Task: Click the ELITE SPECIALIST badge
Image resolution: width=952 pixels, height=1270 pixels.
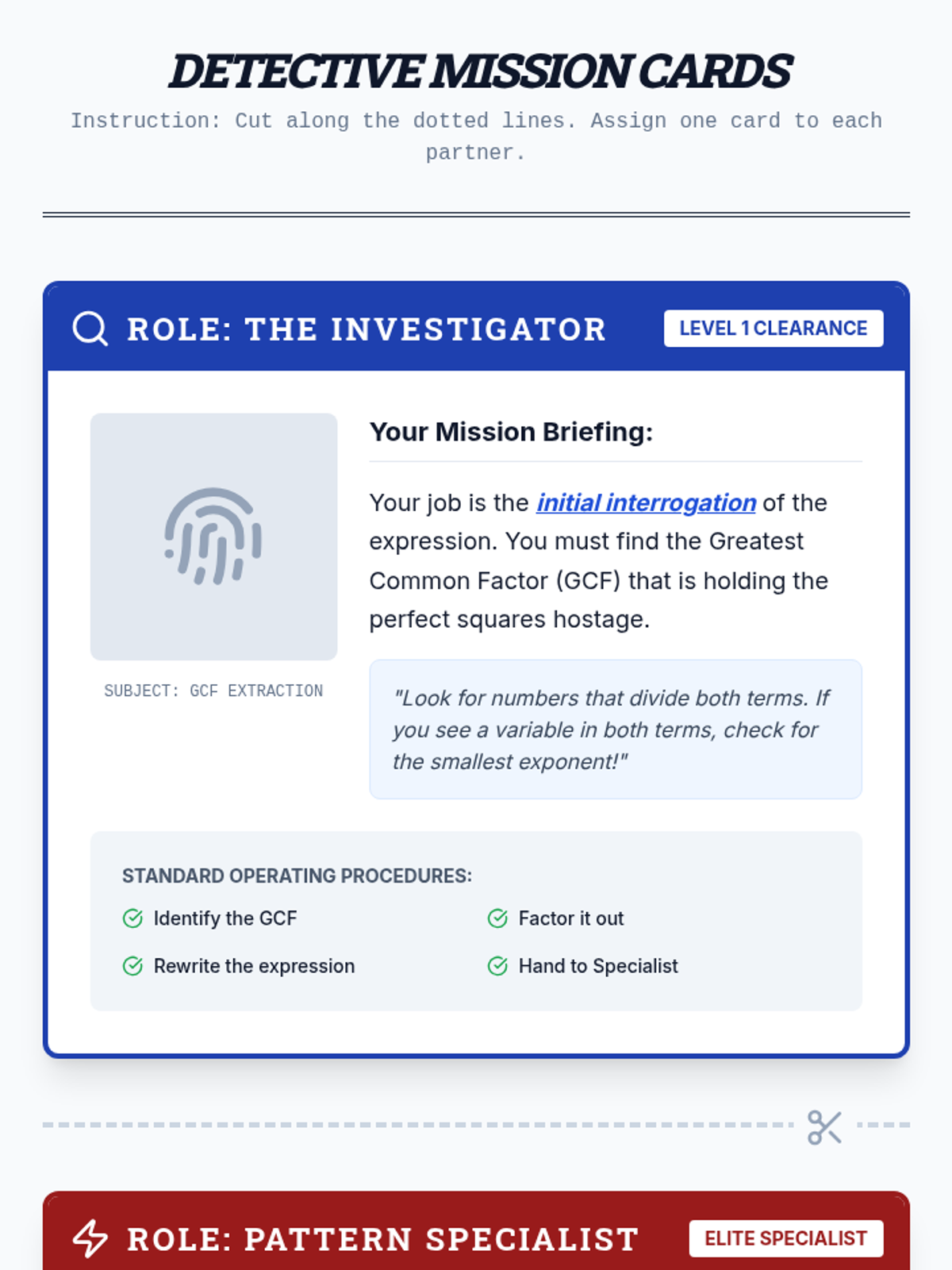Action: tap(785, 1238)
